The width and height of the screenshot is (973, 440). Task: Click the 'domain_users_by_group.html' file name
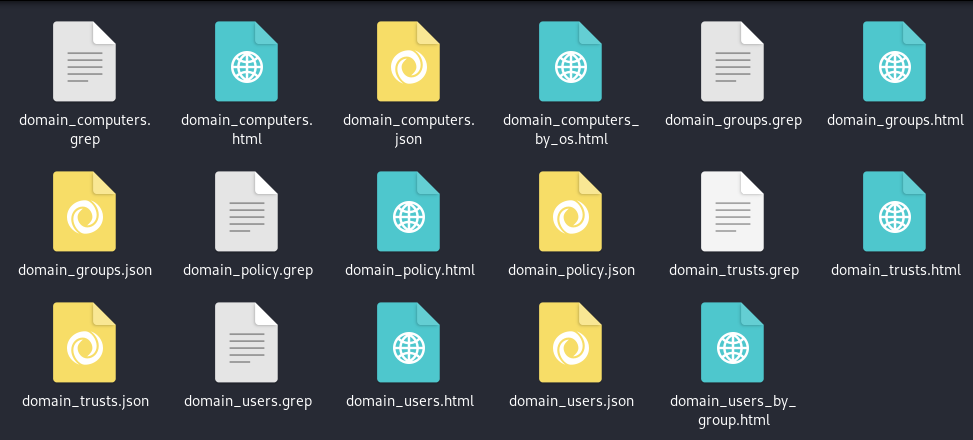pyautogui.click(x=733, y=411)
